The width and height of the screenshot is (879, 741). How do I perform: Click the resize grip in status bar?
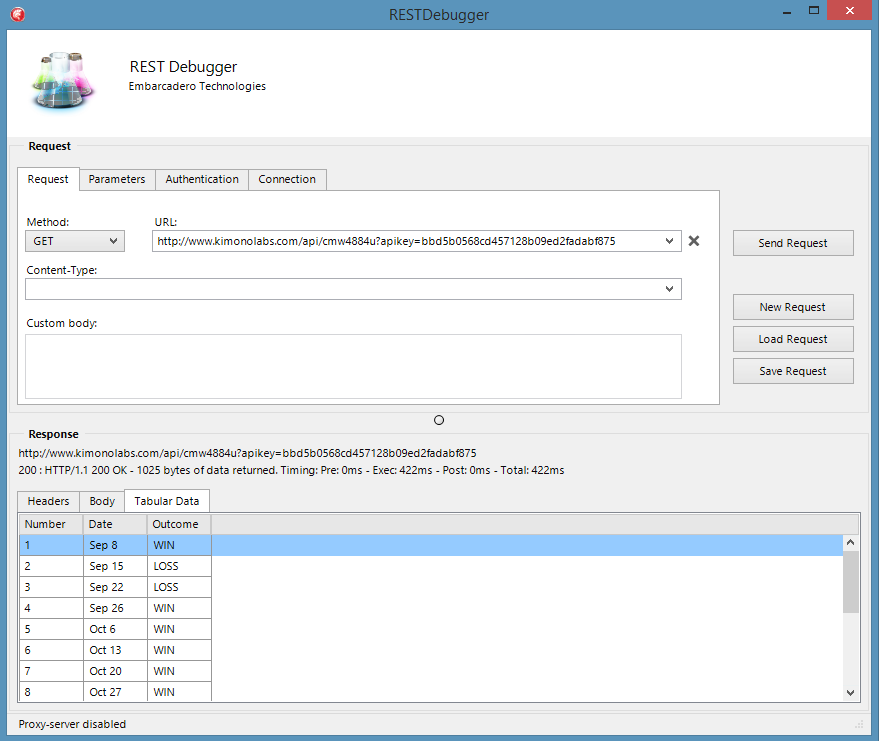[859, 724]
